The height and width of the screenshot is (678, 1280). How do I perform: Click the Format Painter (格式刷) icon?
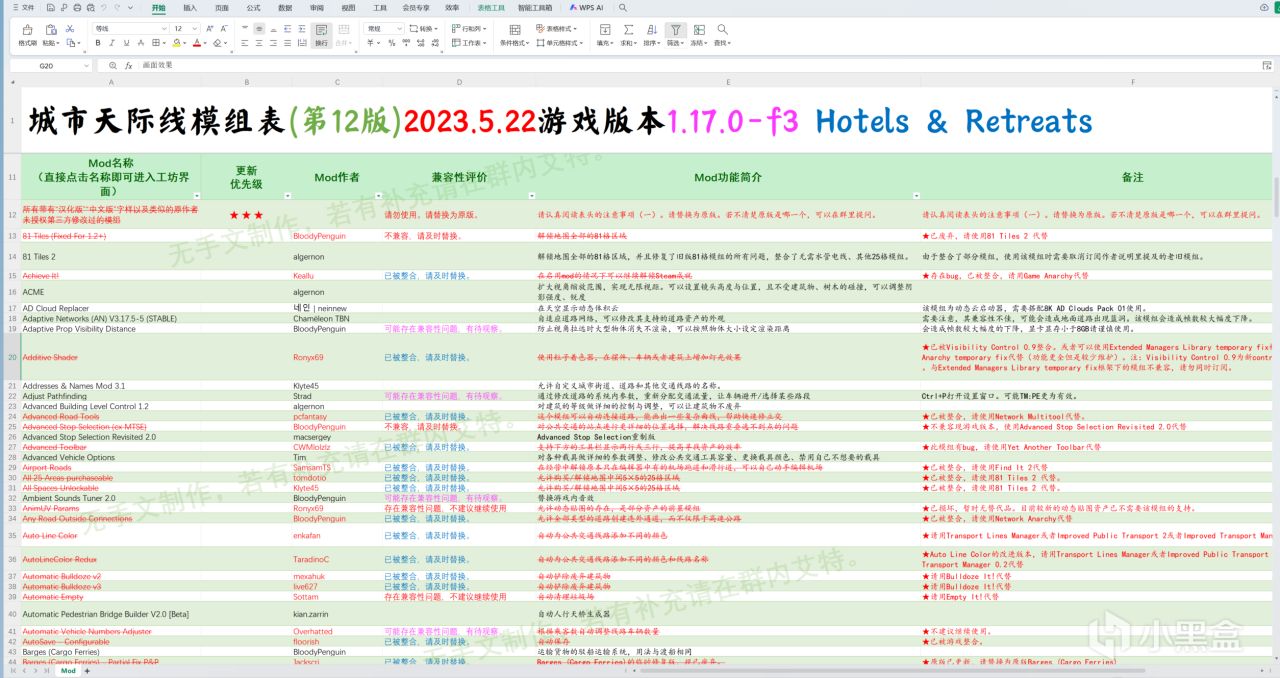[28, 29]
